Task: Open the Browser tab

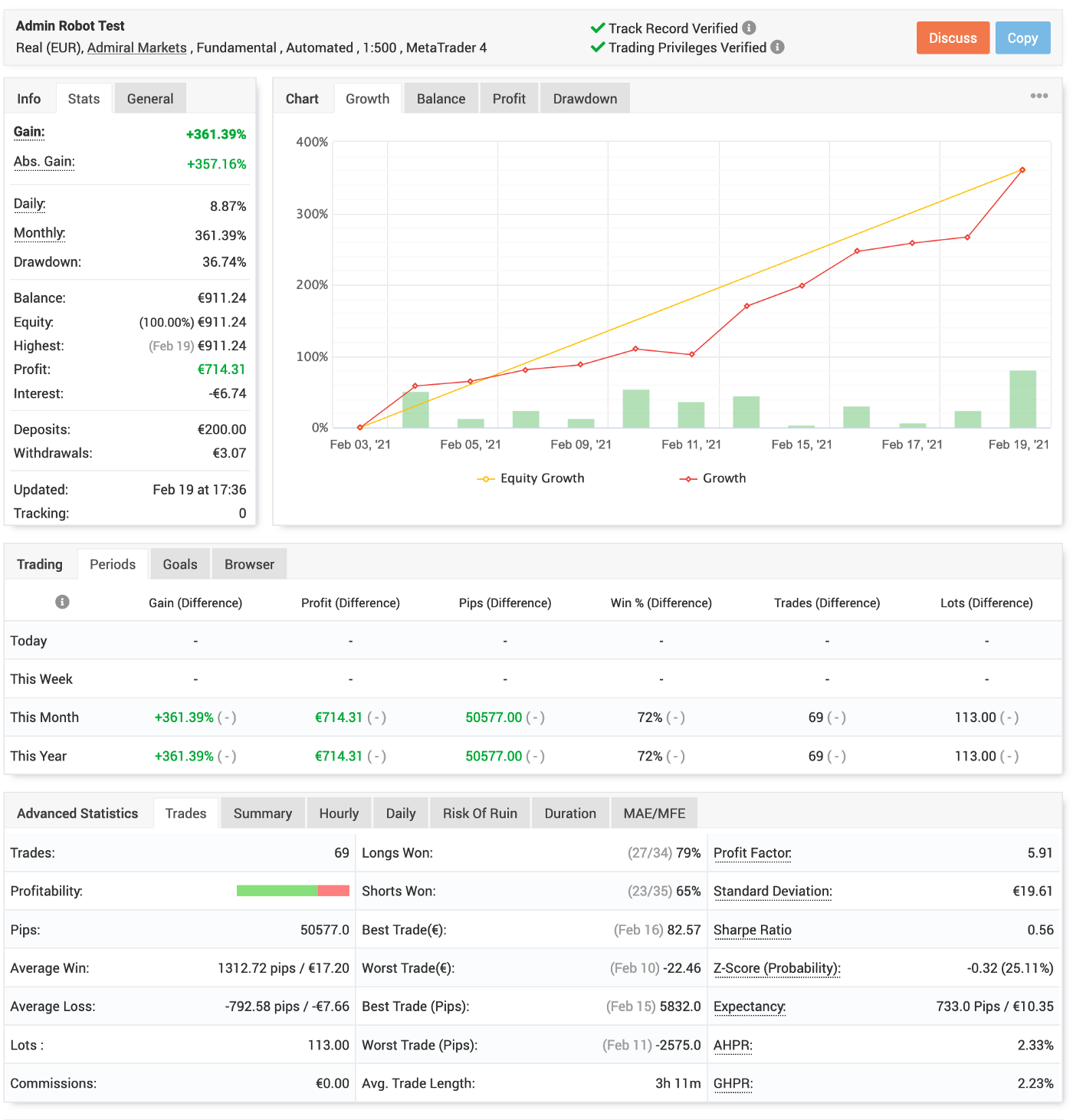Action: click(x=249, y=564)
